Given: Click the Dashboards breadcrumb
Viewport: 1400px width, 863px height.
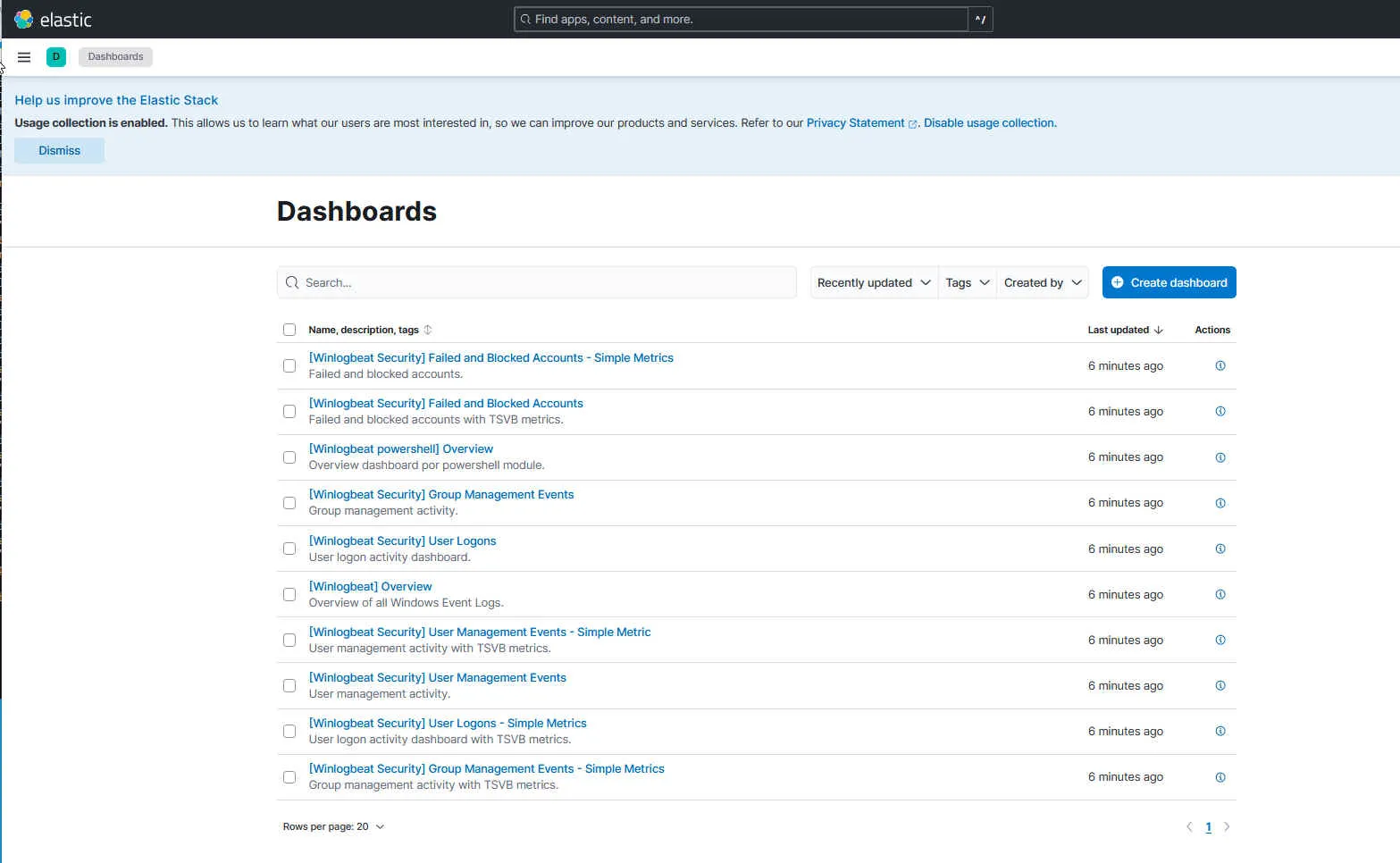Looking at the screenshot, I should [x=115, y=56].
